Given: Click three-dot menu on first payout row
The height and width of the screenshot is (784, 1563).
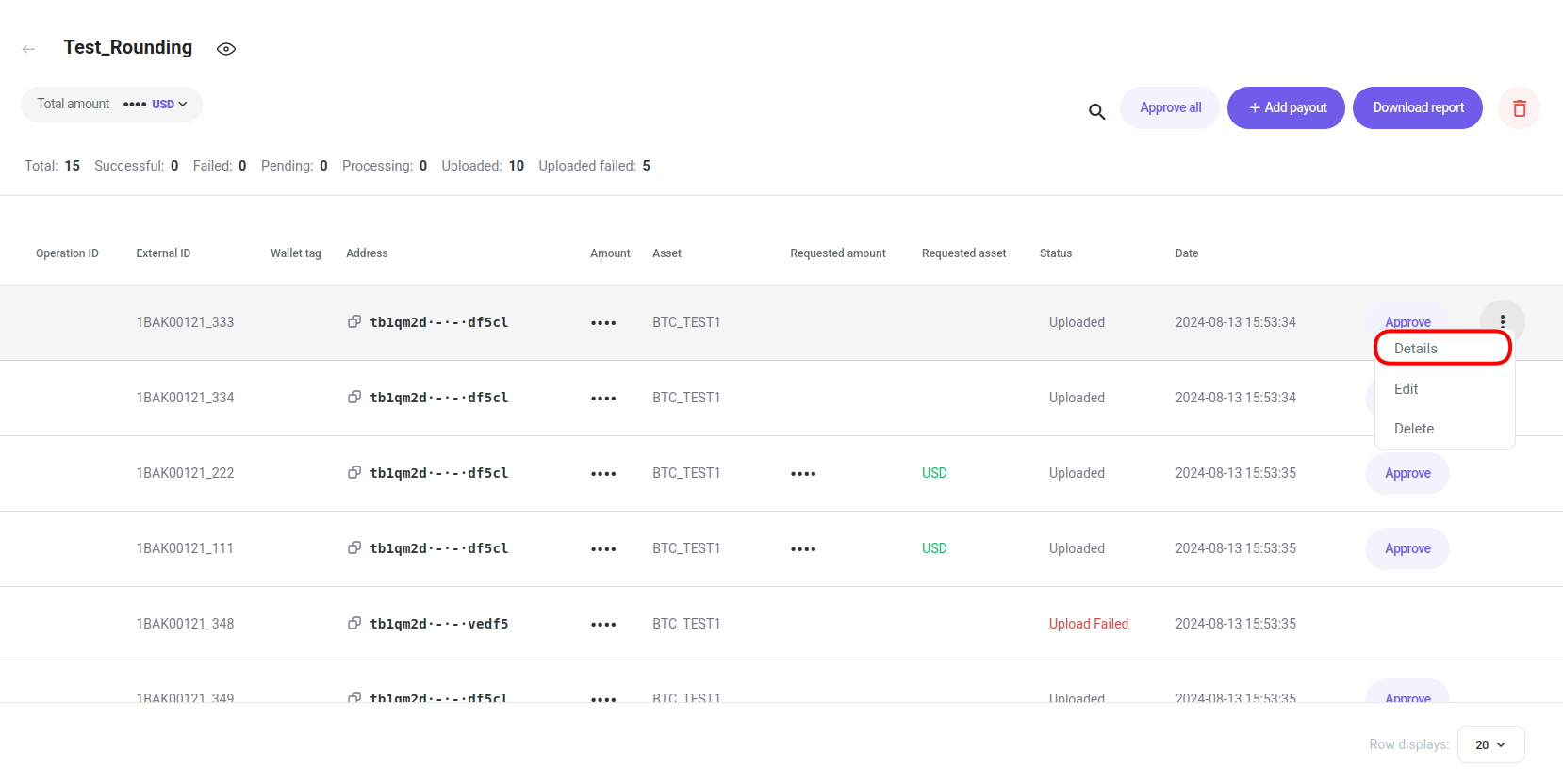Looking at the screenshot, I should pos(1502,321).
